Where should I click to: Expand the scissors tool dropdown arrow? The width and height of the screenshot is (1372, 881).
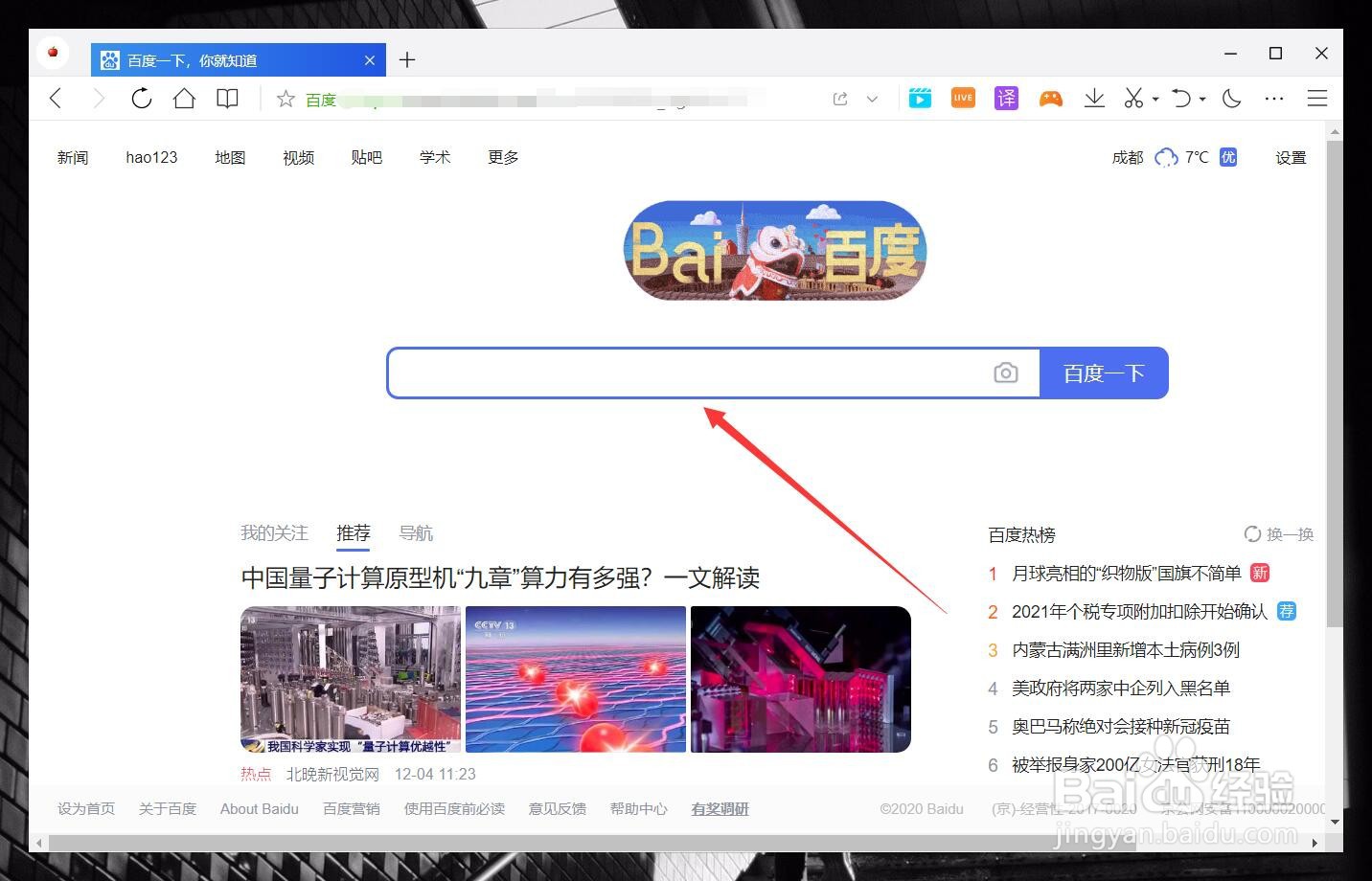click(x=1155, y=99)
